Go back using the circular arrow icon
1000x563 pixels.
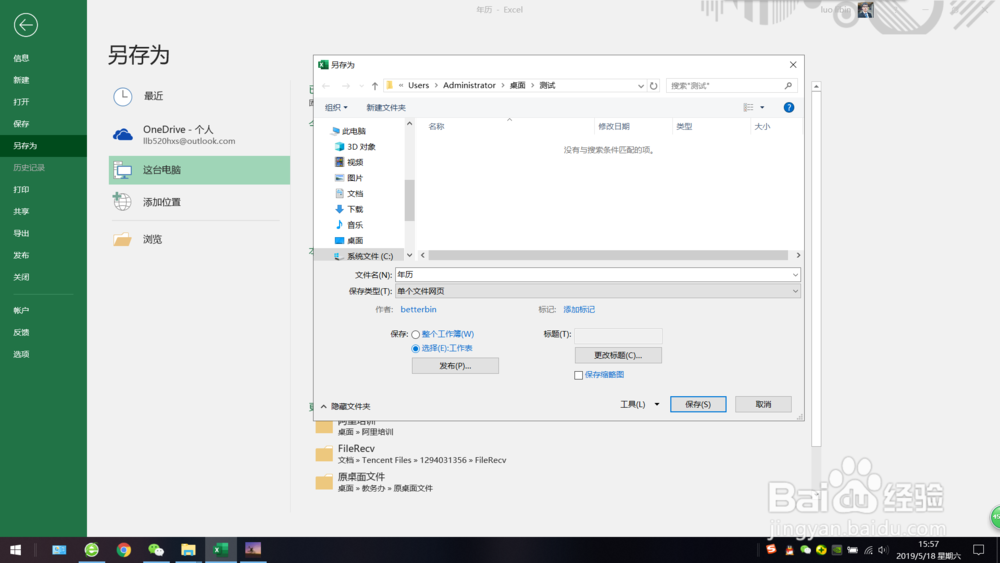26,25
